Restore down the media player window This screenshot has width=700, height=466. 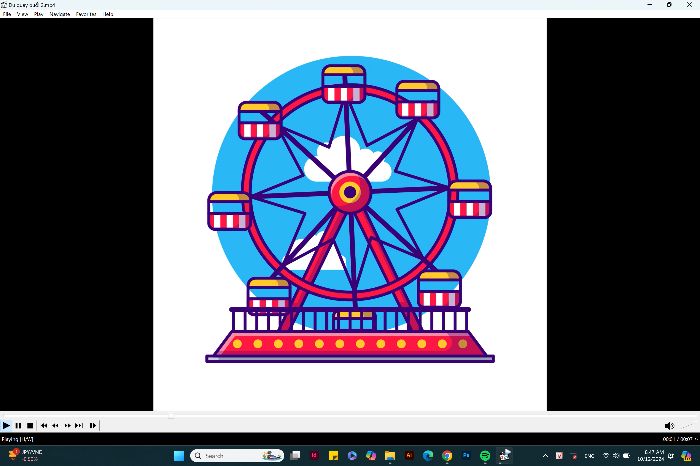coord(669,4)
